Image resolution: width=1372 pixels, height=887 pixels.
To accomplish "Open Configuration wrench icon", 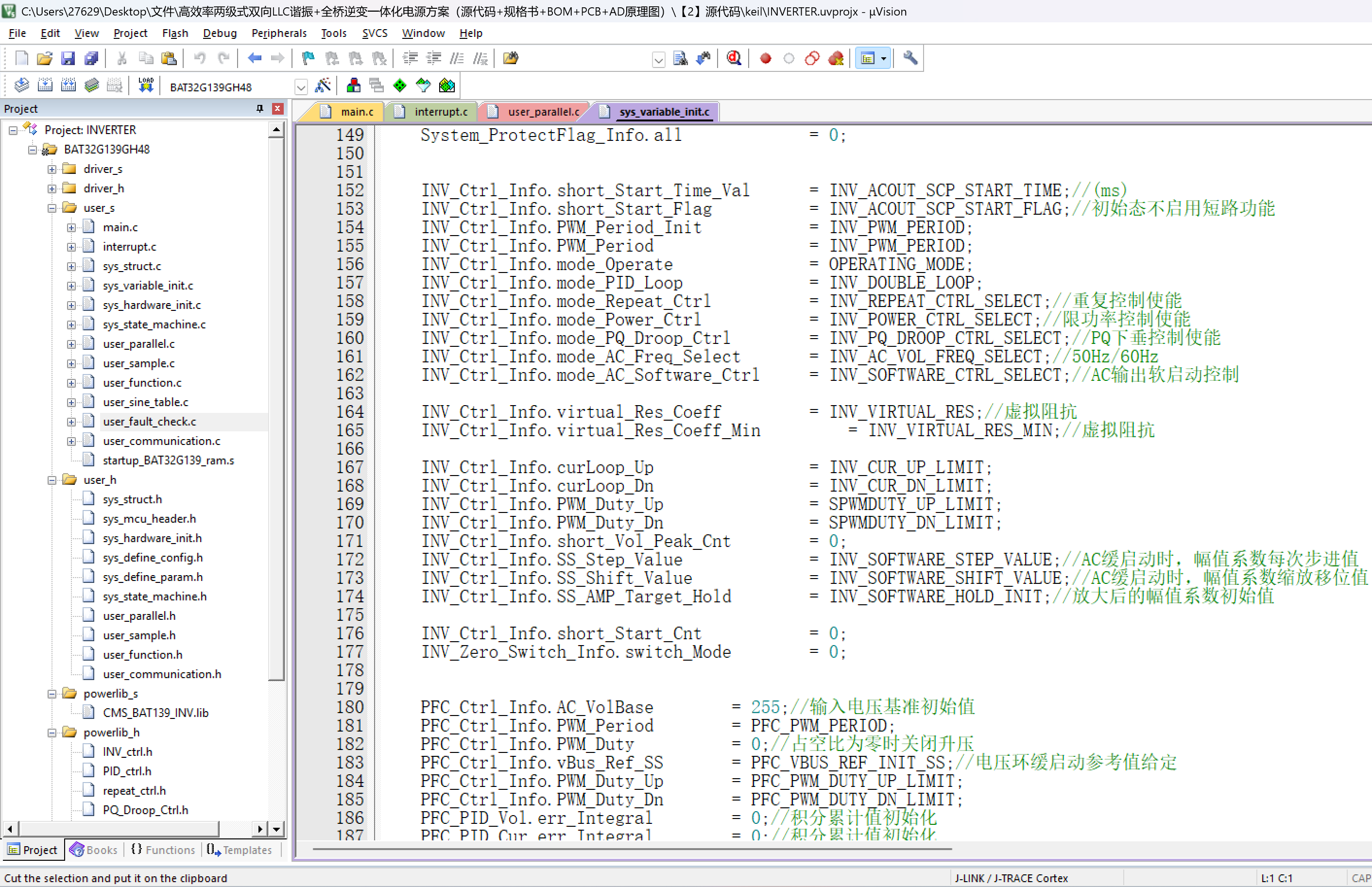I will click(x=910, y=58).
